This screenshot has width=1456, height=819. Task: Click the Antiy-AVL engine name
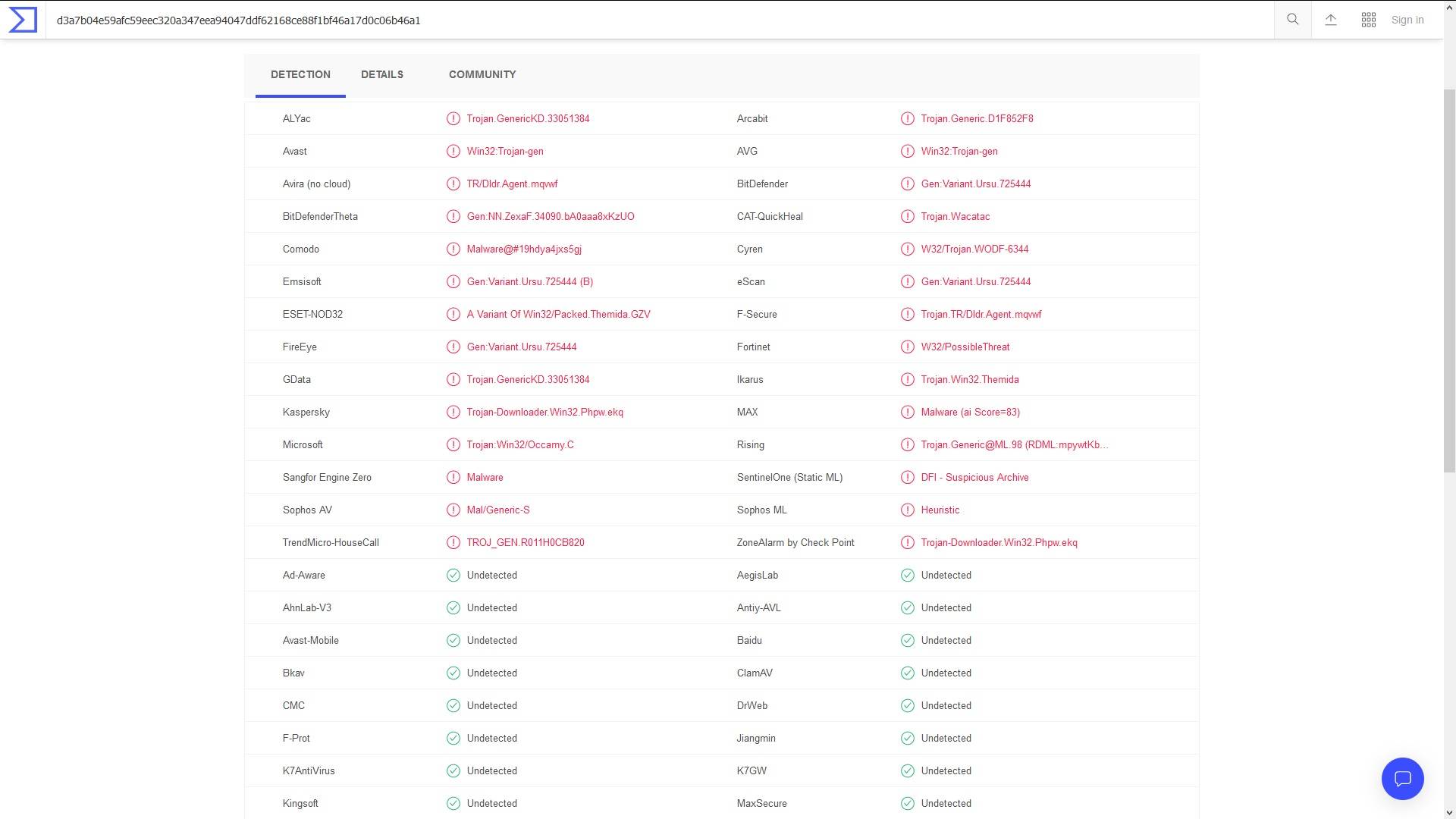point(758,608)
